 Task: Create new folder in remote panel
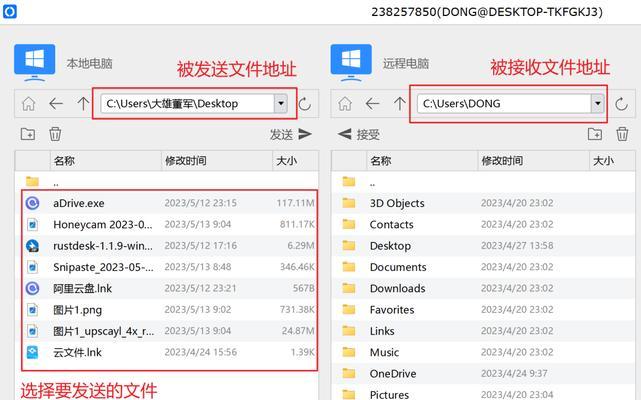click(595, 134)
